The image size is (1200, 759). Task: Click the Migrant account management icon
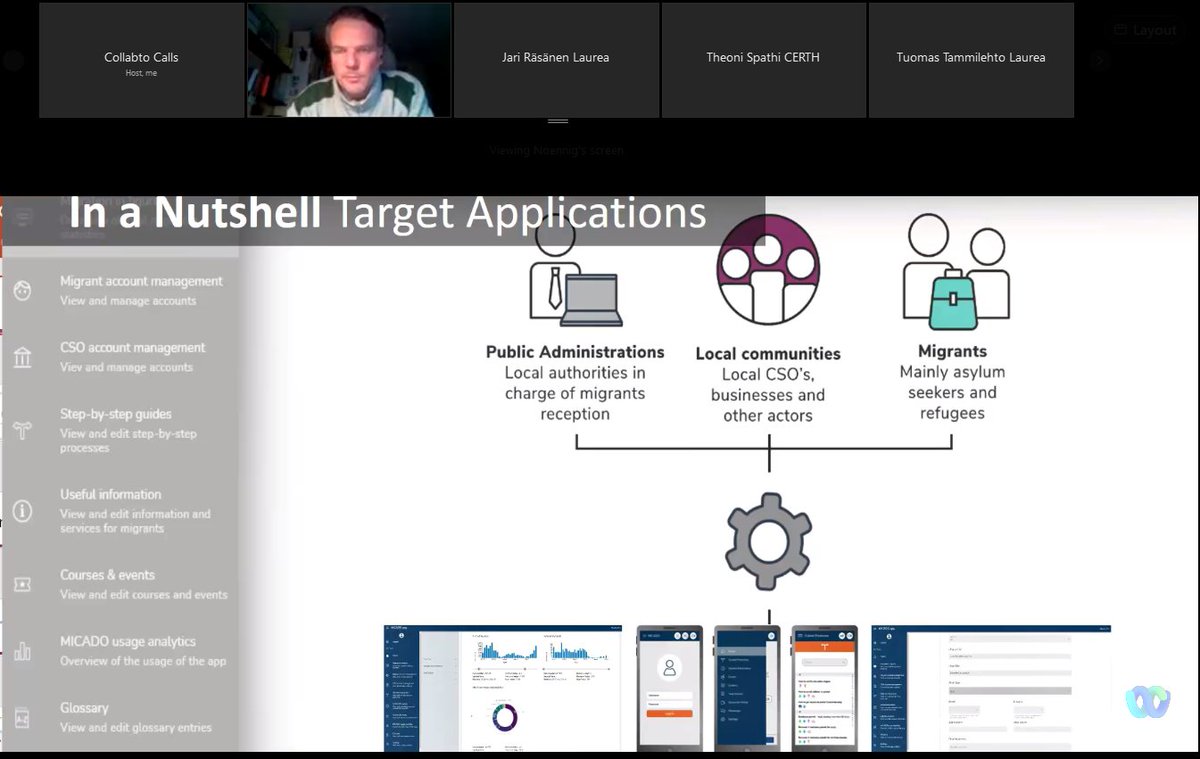[22, 290]
